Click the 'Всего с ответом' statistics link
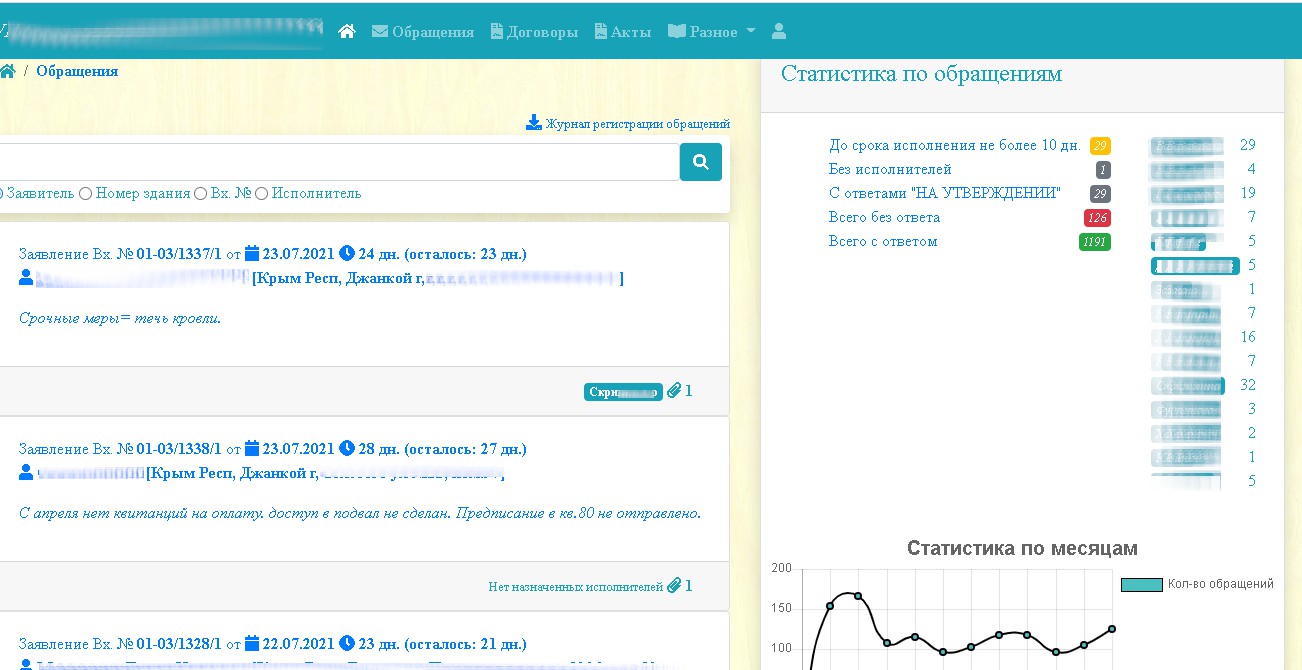 click(x=883, y=241)
